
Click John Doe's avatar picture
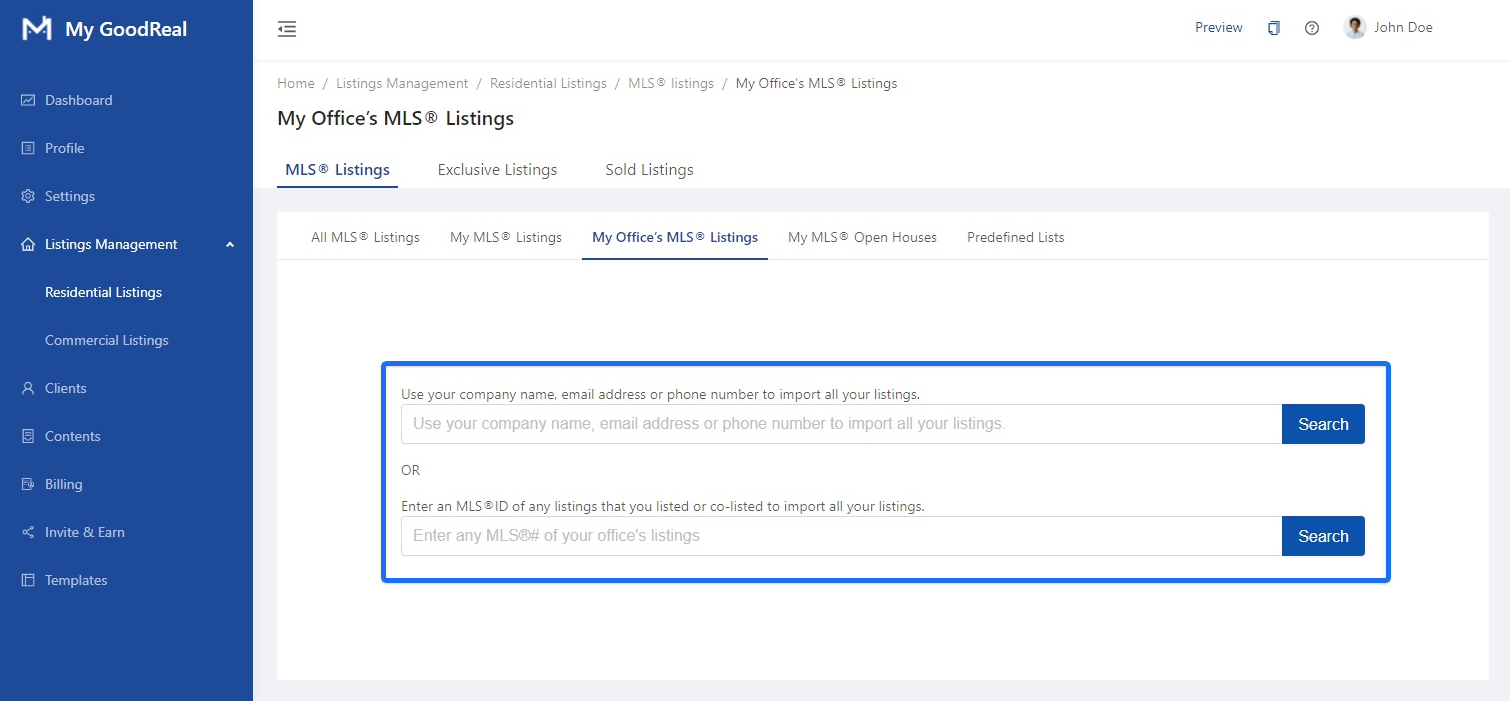(x=1355, y=28)
